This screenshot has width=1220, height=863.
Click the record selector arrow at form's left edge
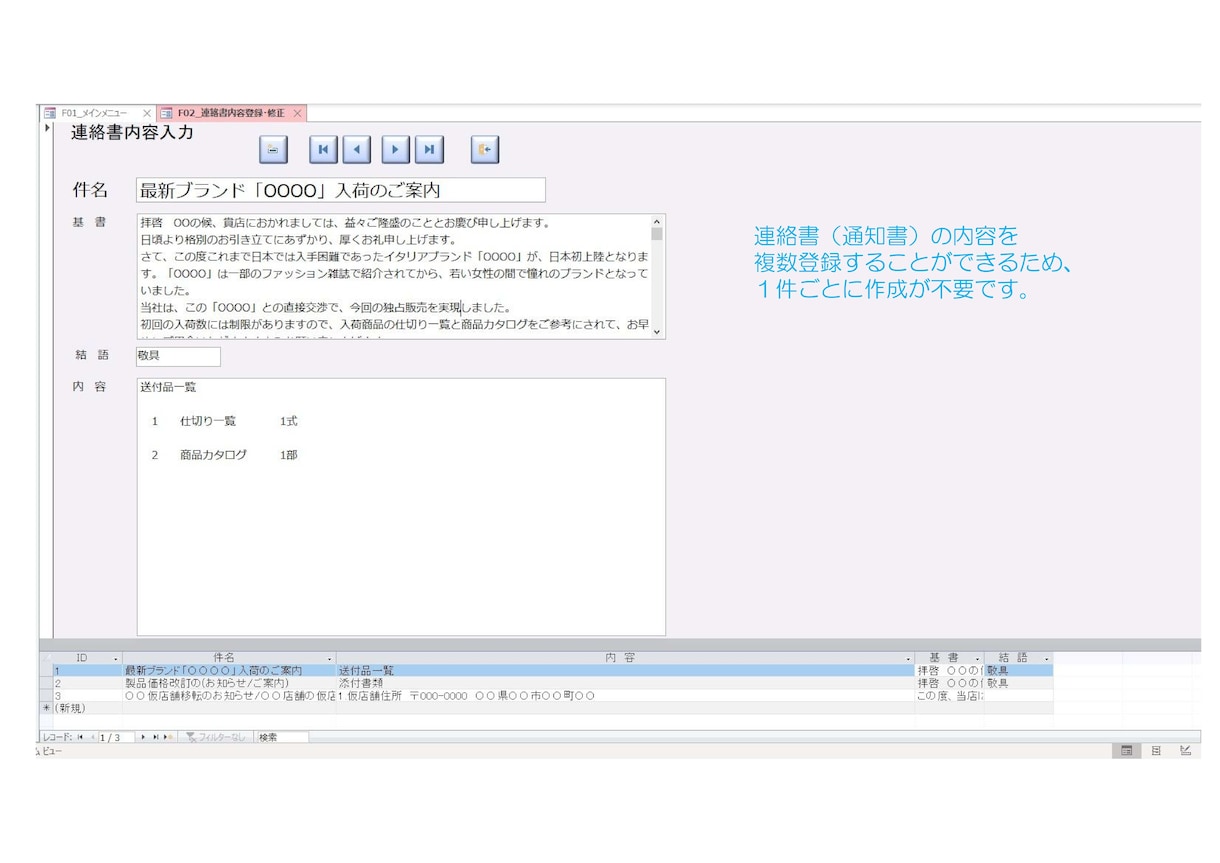coord(47,128)
